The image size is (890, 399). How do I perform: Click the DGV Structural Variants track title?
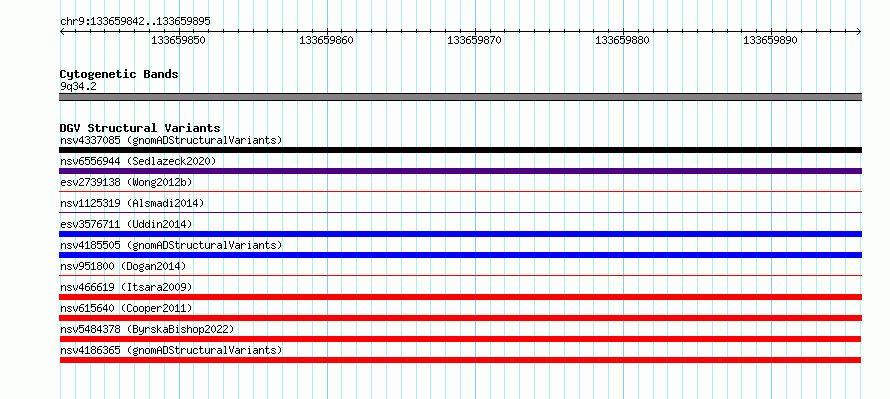coord(140,128)
